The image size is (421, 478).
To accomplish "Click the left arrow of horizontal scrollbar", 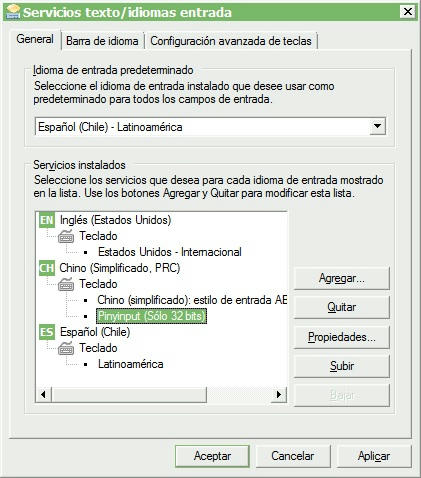I will tap(43, 395).
